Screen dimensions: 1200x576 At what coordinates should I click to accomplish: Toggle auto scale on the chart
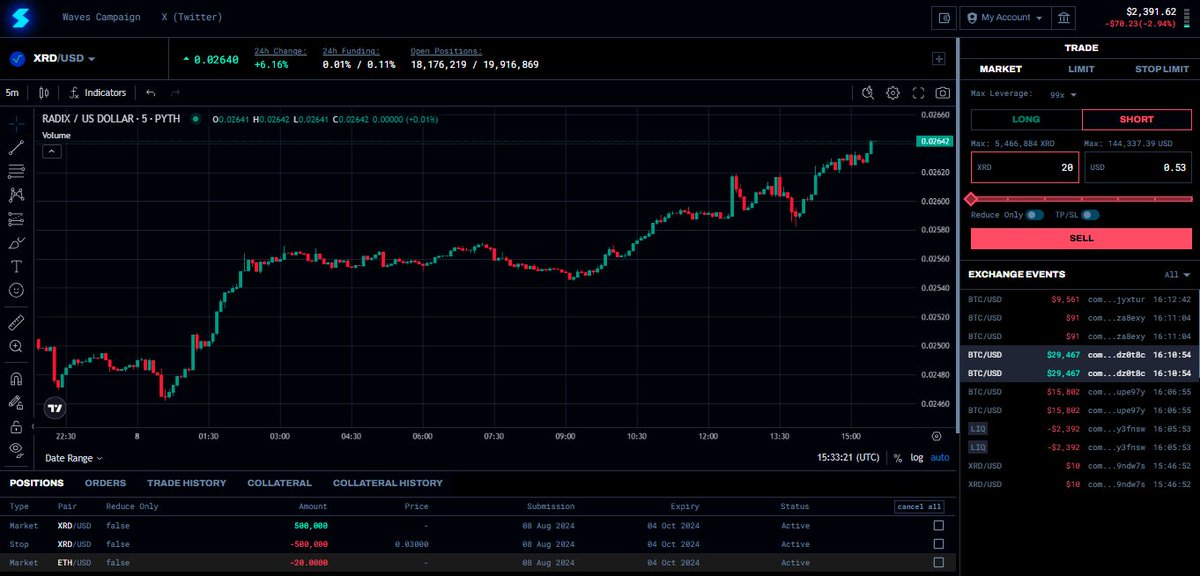[940, 458]
